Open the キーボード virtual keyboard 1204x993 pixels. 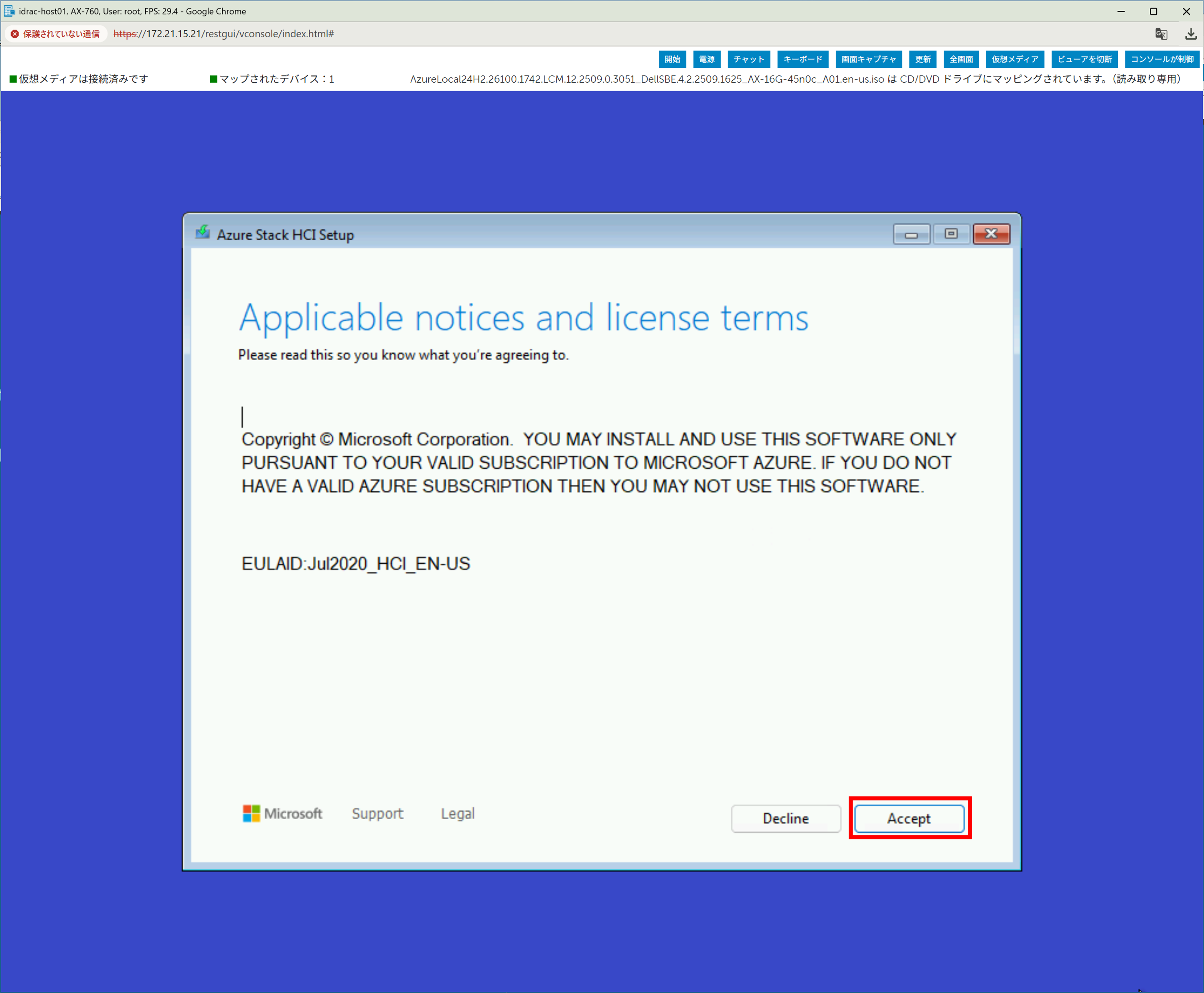point(803,59)
